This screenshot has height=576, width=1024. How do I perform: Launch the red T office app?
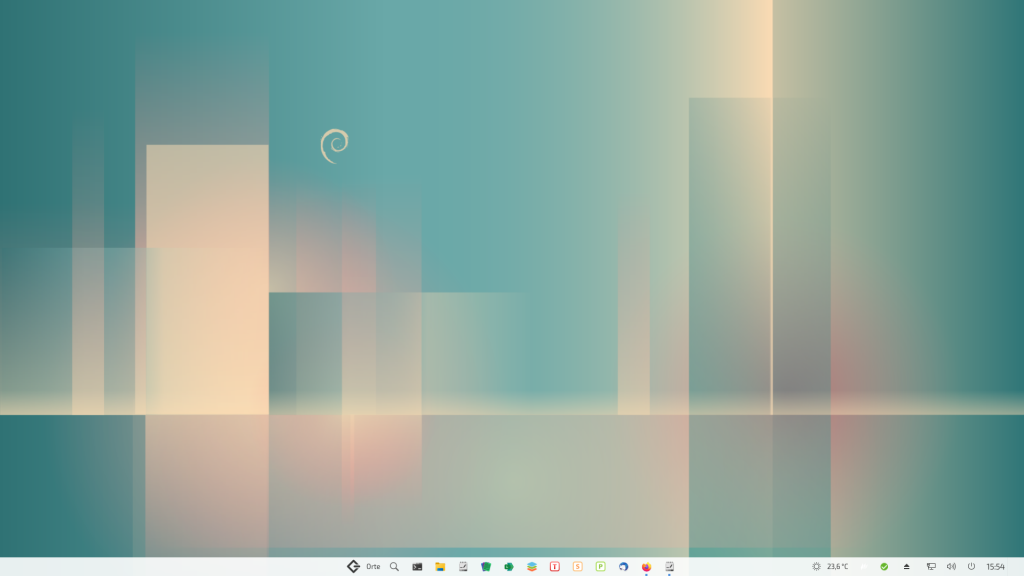pos(555,566)
